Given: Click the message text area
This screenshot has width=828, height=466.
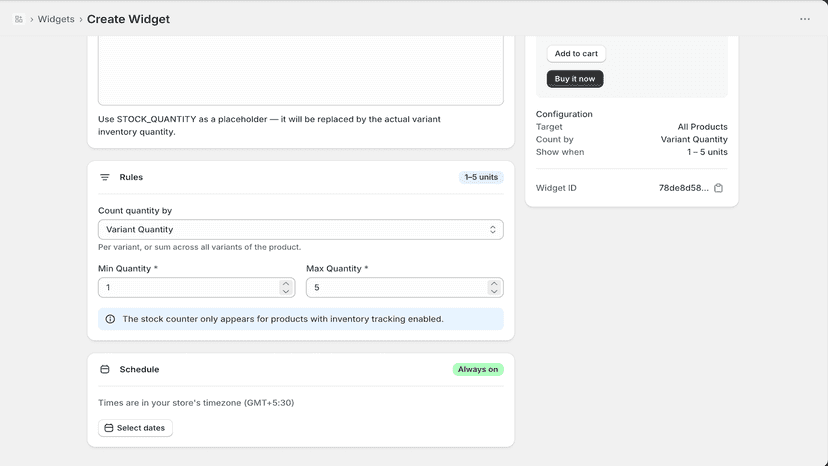Looking at the screenshot, I should [x=300, y=70].
